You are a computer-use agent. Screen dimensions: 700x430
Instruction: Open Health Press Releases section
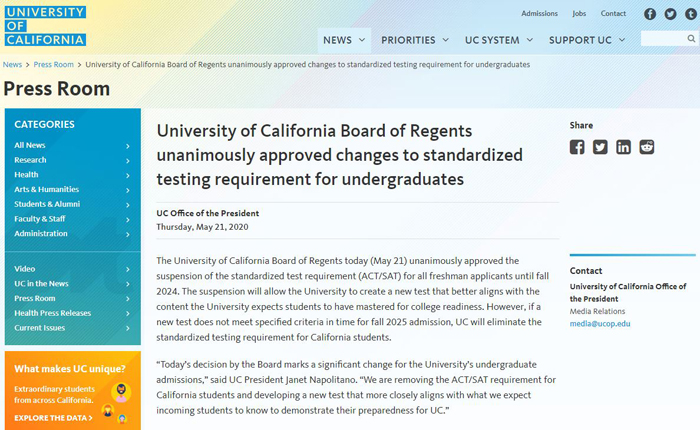pos(72,313)
